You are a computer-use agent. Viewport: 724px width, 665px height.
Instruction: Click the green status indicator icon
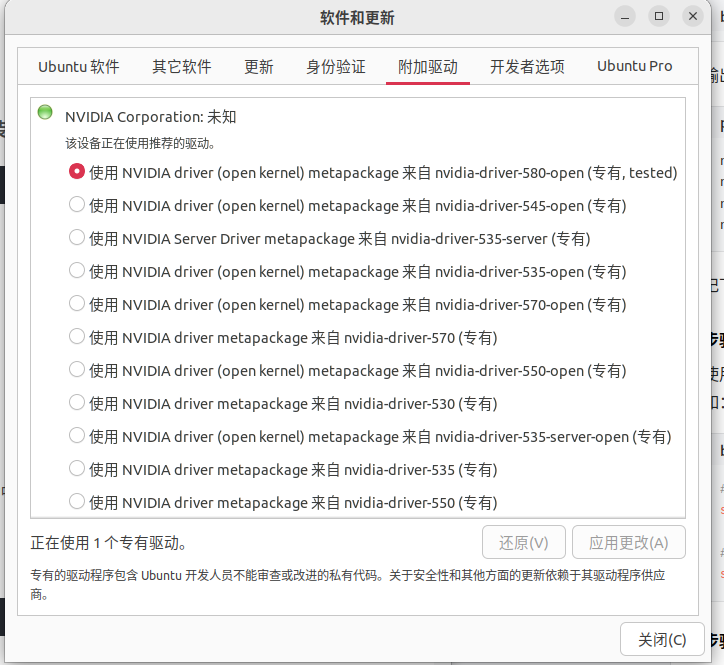click(45, 112)
